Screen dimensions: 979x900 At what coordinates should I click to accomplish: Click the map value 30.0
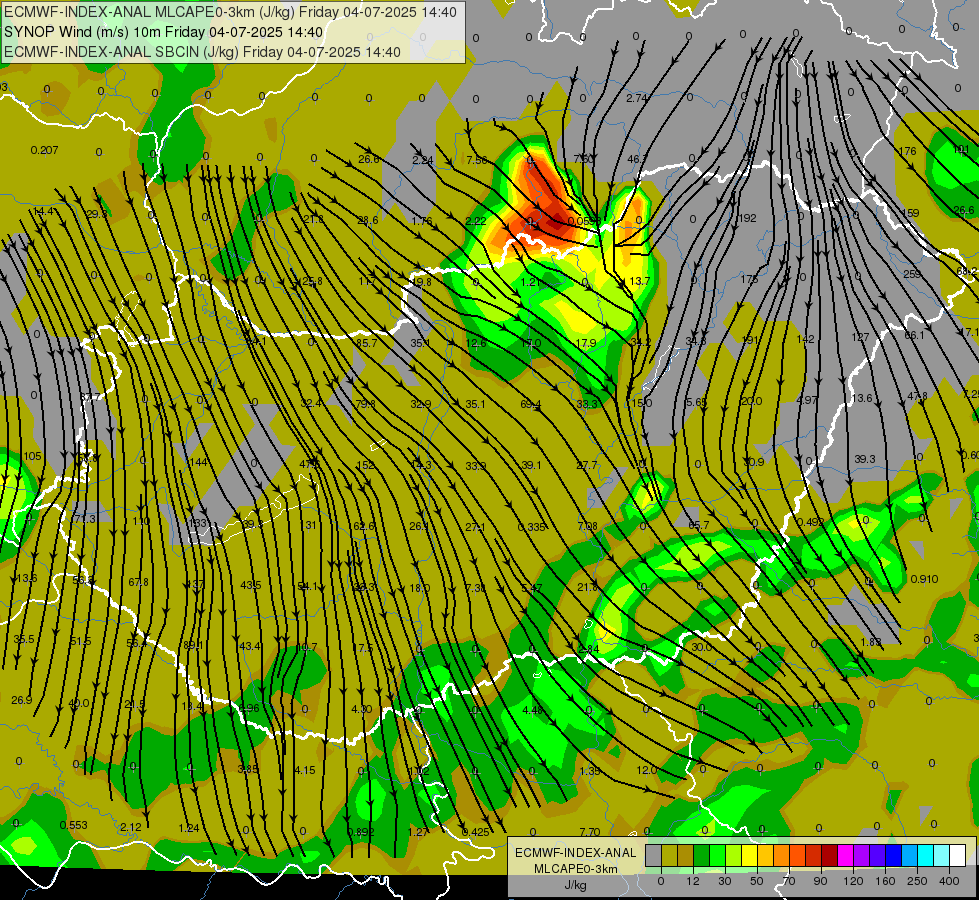click(x=701, y=647)
